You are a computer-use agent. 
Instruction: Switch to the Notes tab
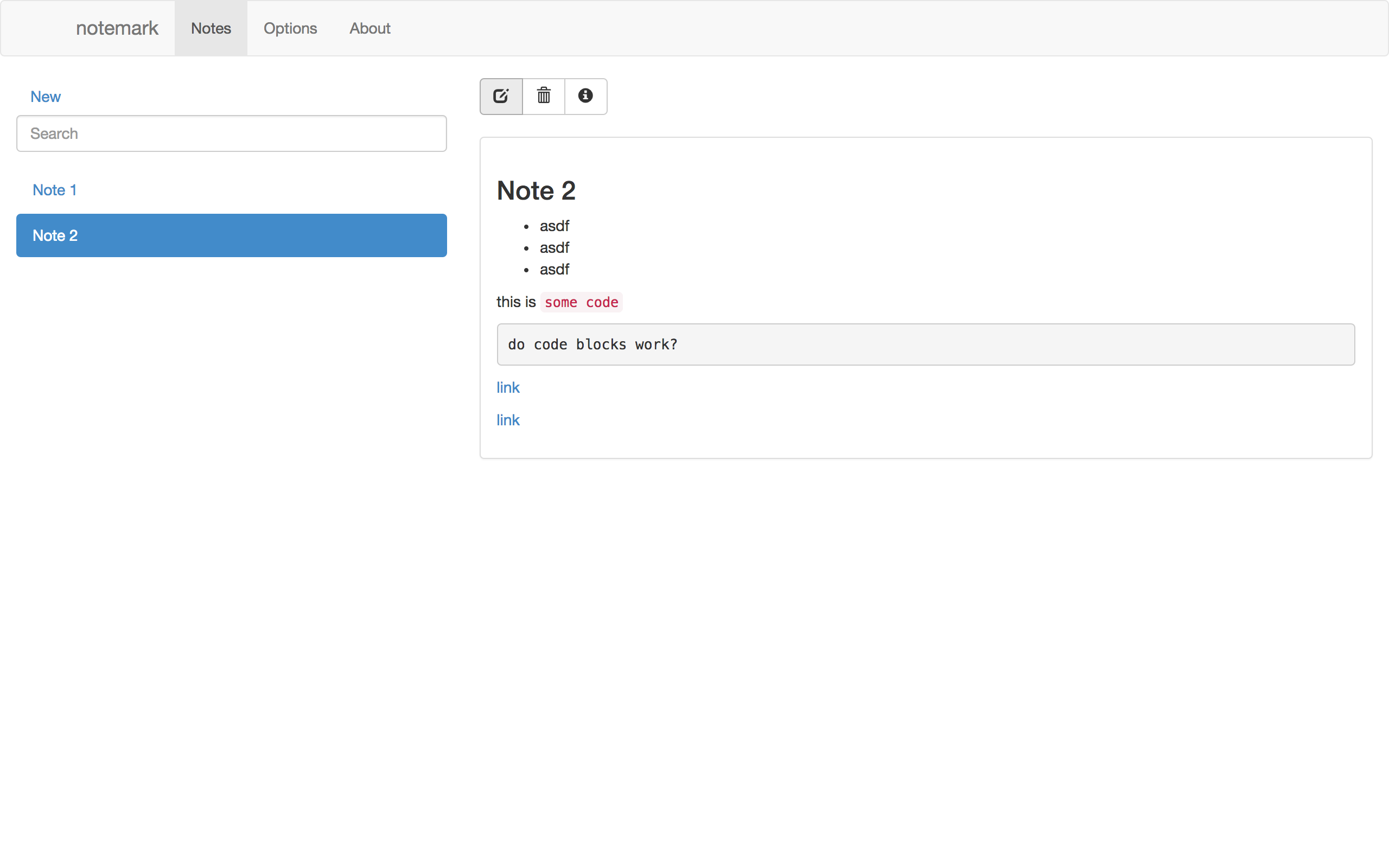pyautogui.click(x=211, y=28)
